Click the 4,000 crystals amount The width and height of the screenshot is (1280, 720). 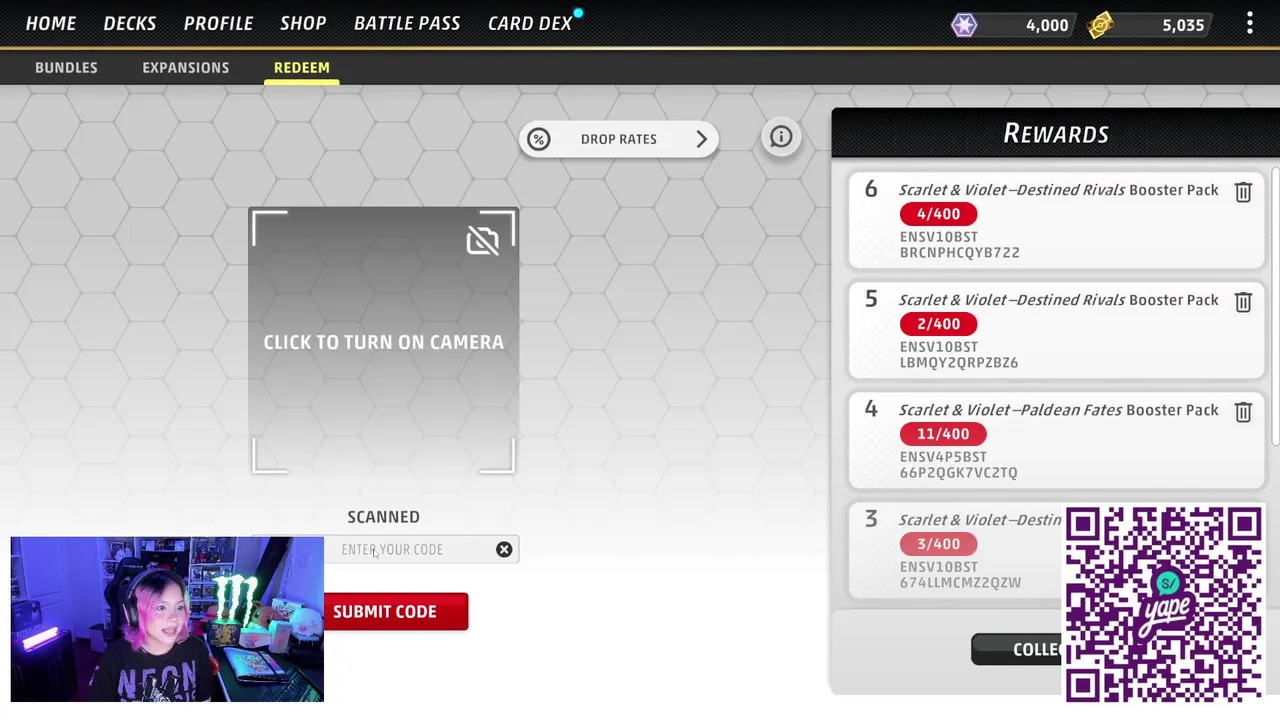tap(1047, 25)
